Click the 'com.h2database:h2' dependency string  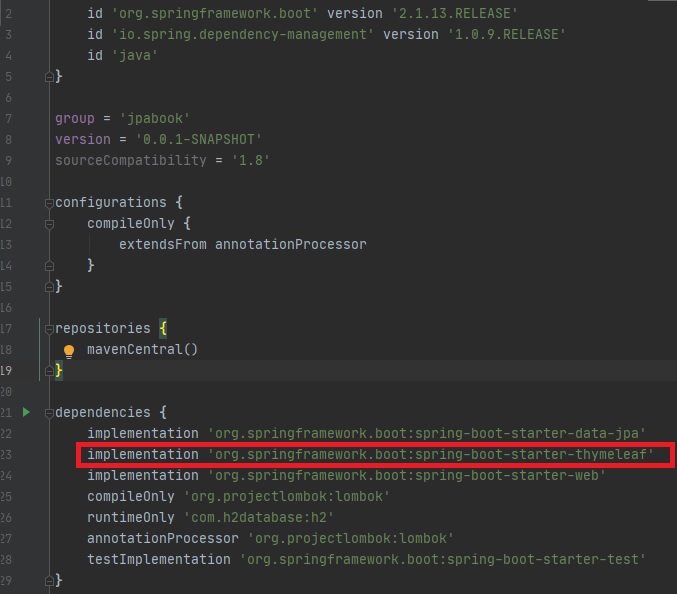258,517
